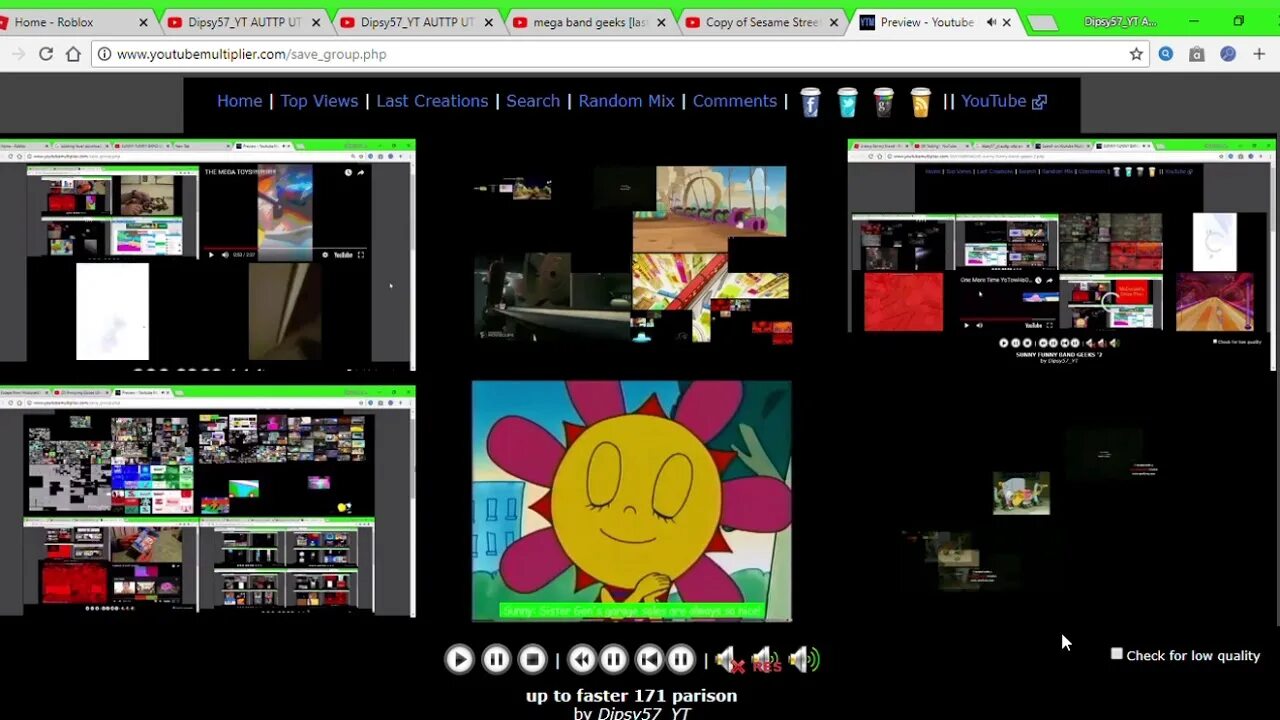Open the Google Plus cup icon
This screenshot has width=1280, height=720.
pos(884,102)
